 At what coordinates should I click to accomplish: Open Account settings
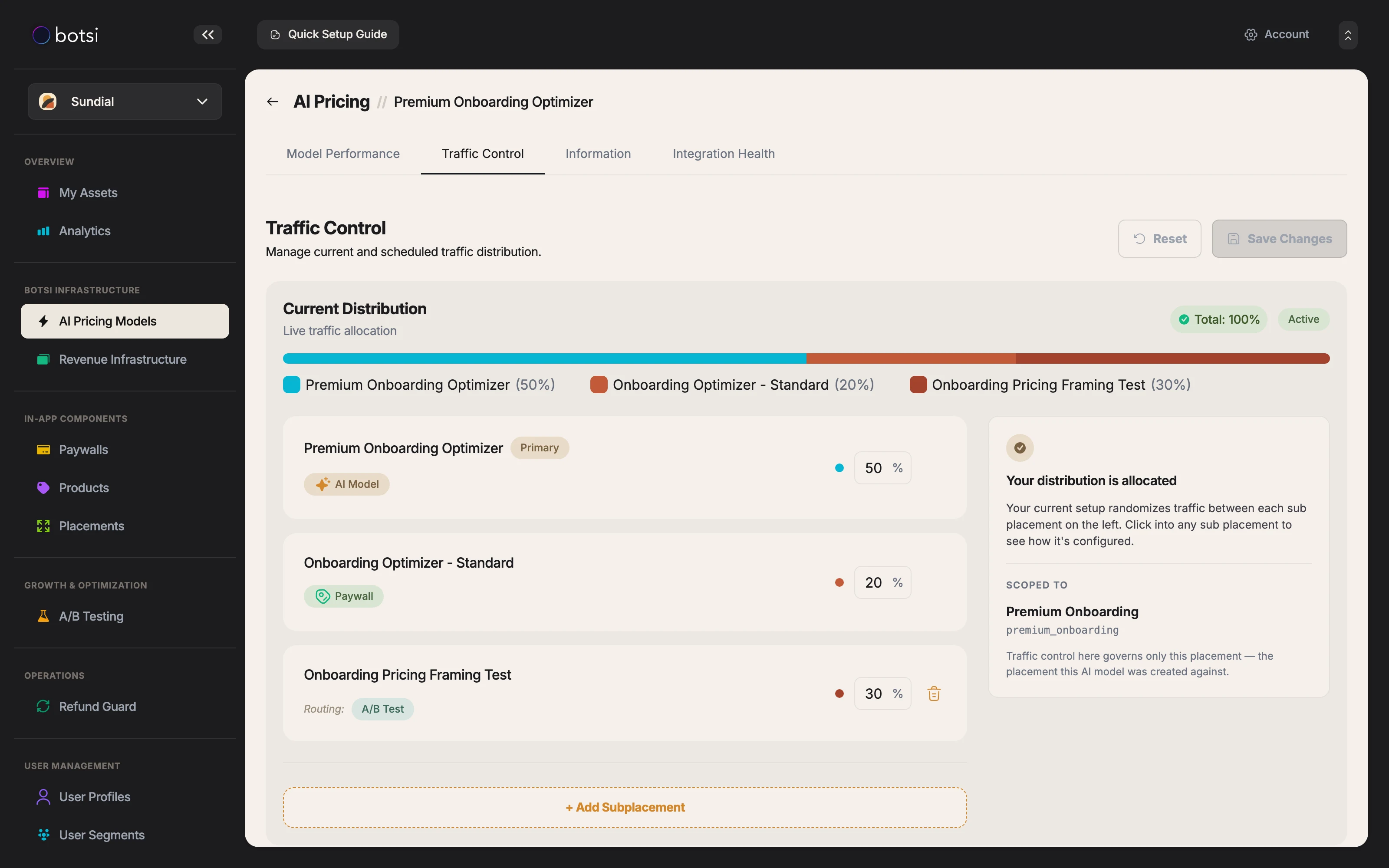(x=1277, y=34)
